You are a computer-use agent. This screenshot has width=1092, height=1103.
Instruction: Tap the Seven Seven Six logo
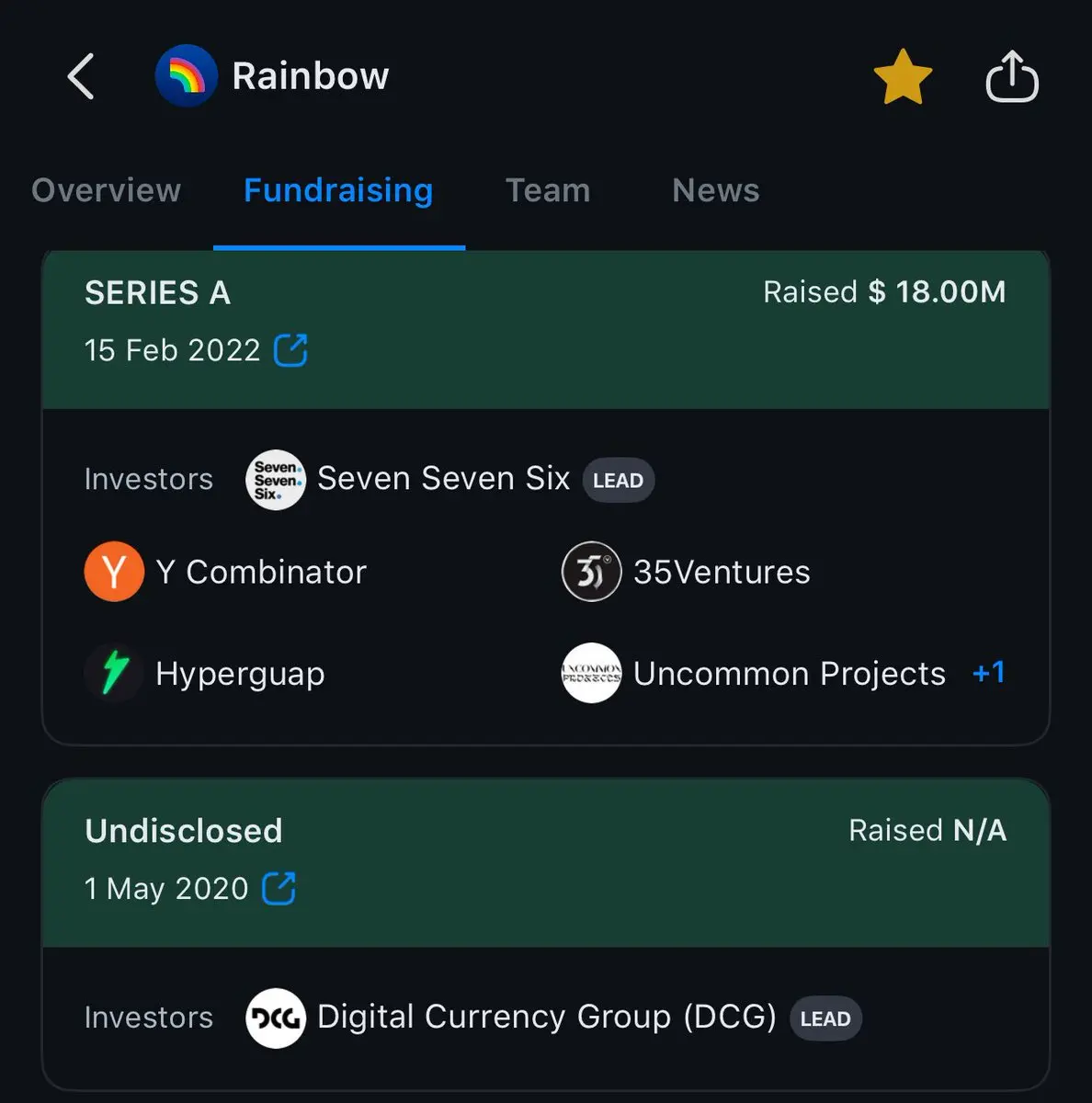pos(276,480)
